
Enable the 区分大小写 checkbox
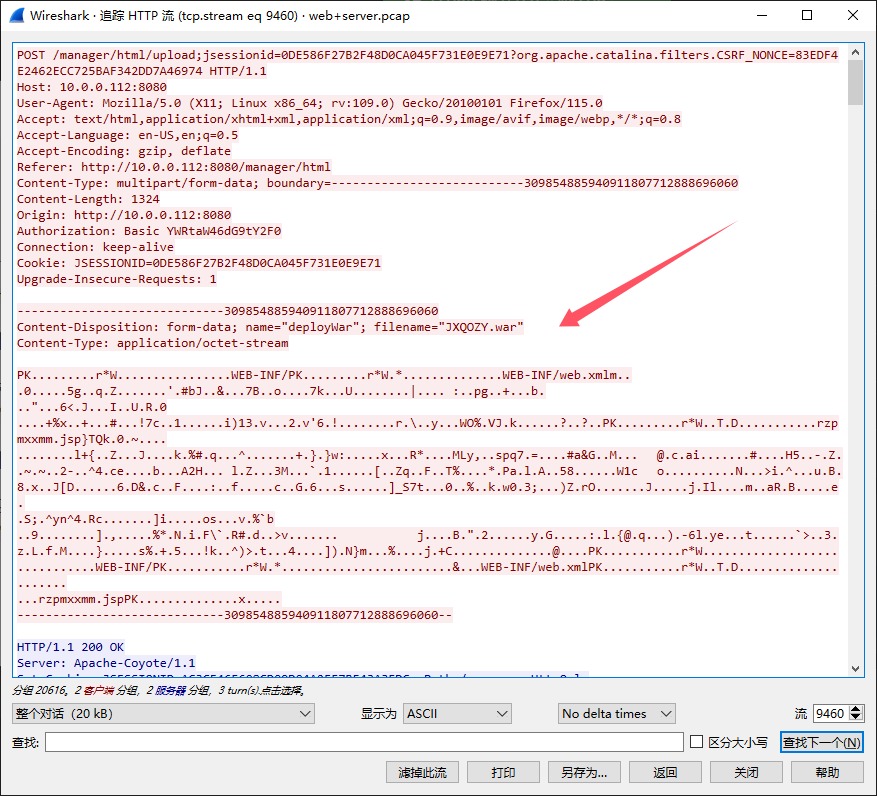coord(698,742)
